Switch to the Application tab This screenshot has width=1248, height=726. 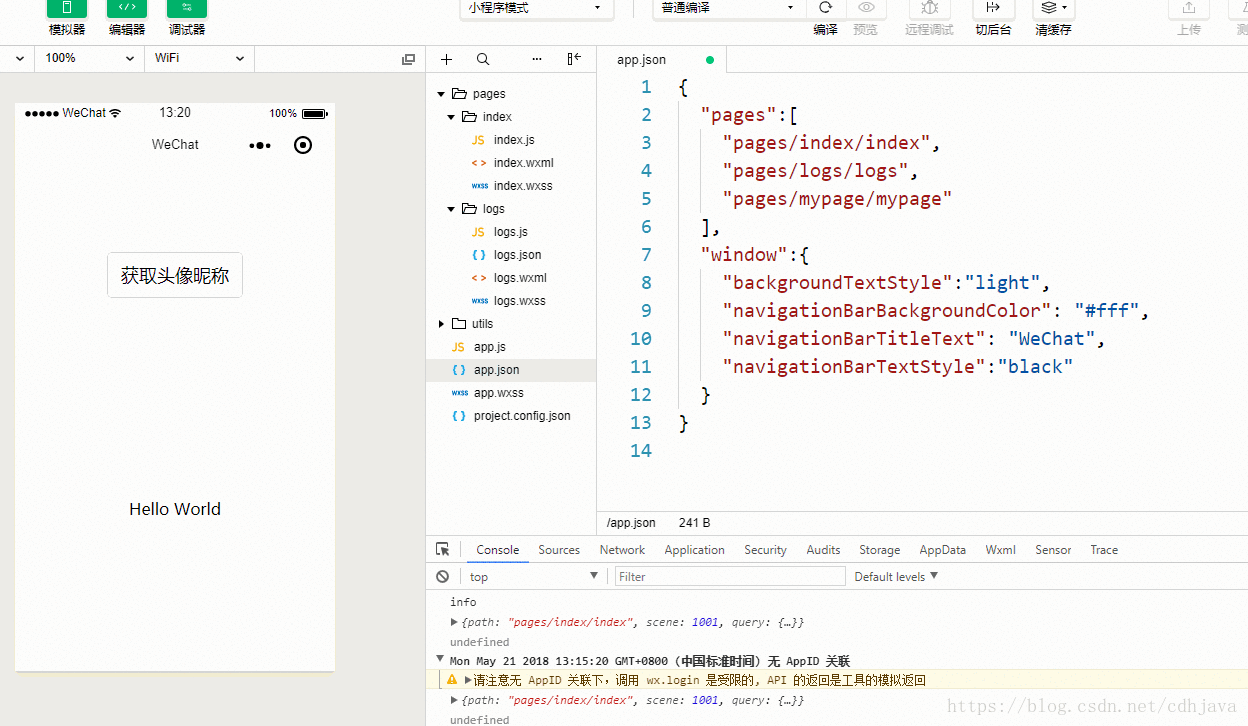[x=694, y=550]
